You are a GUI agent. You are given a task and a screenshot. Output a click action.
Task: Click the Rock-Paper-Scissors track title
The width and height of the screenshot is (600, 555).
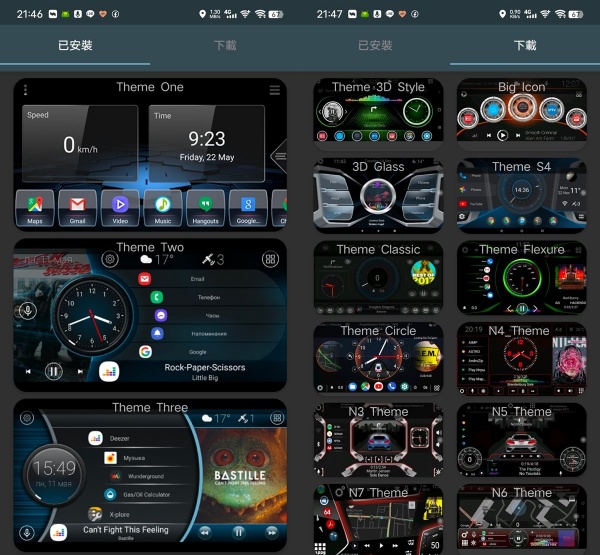coord(205,367)
